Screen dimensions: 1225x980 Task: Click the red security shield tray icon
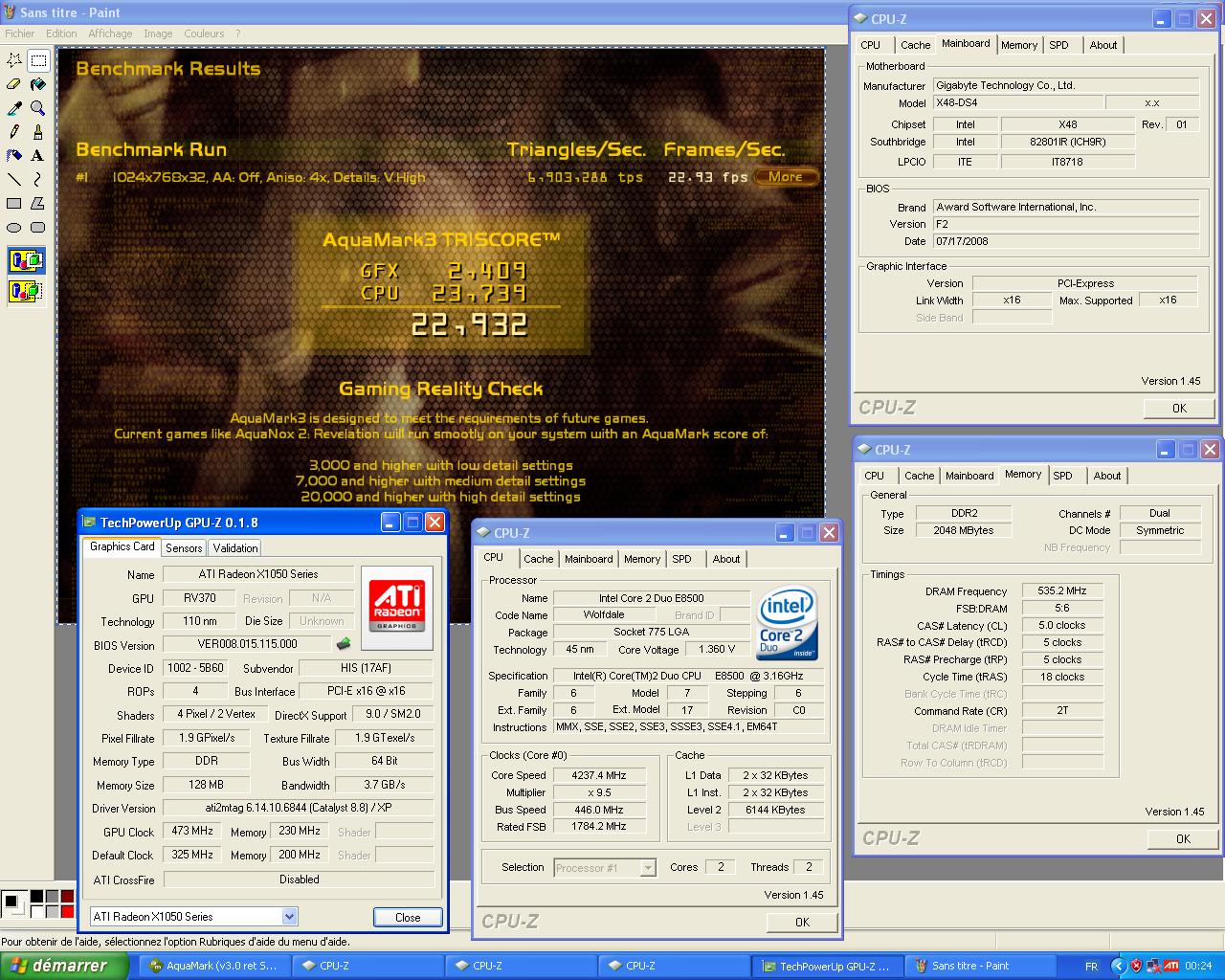click(x=1136, y=966)
